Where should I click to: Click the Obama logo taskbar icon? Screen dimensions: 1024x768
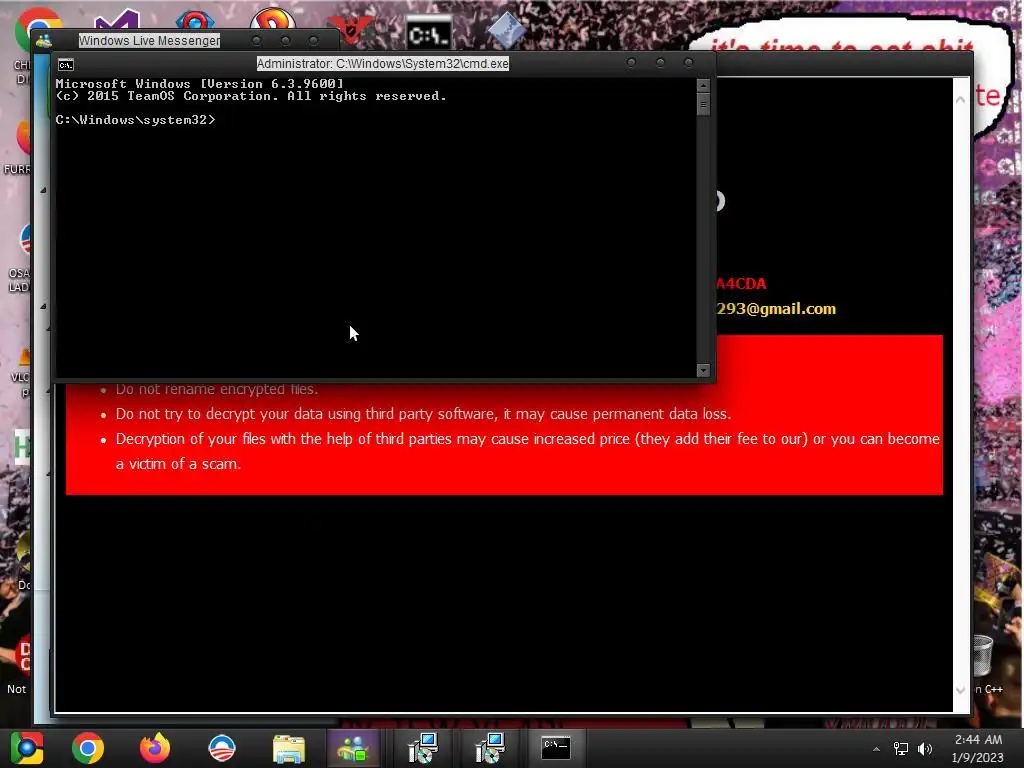pos(222,748)
